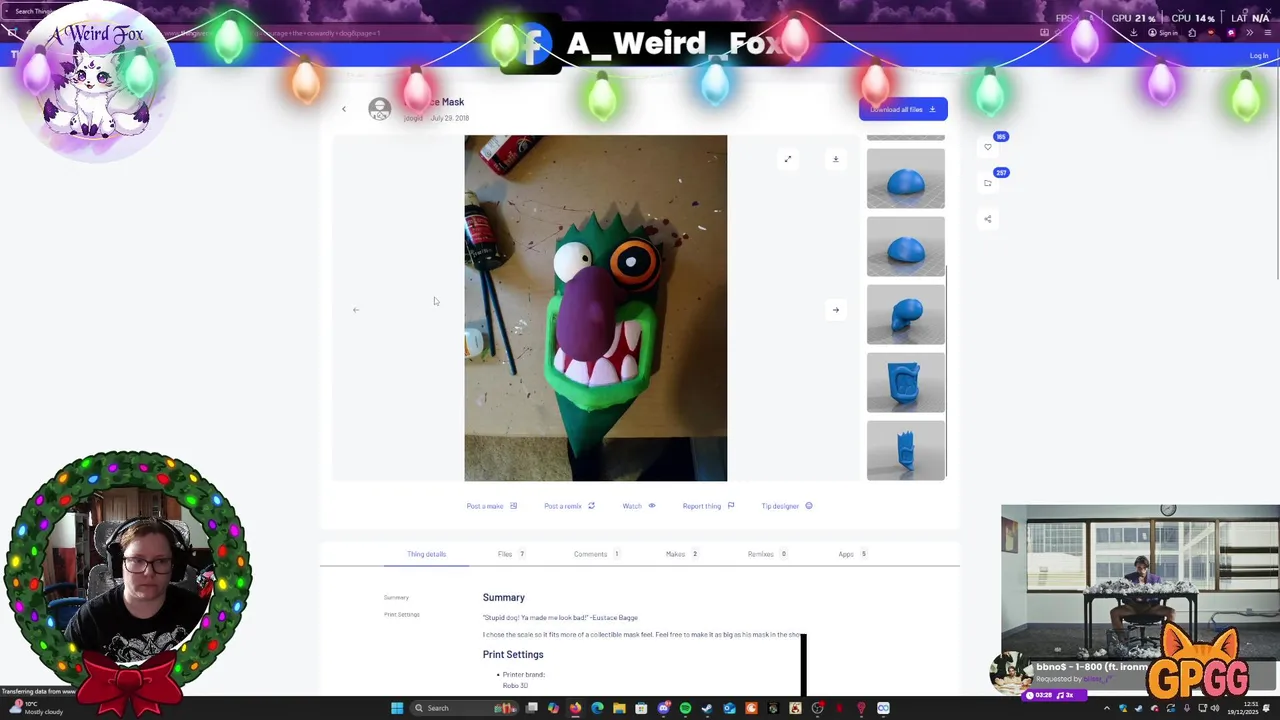This screenshot has height=720, width=1280.
Task: Share this thing using the share icon
Action: click(x=988, y=219)
